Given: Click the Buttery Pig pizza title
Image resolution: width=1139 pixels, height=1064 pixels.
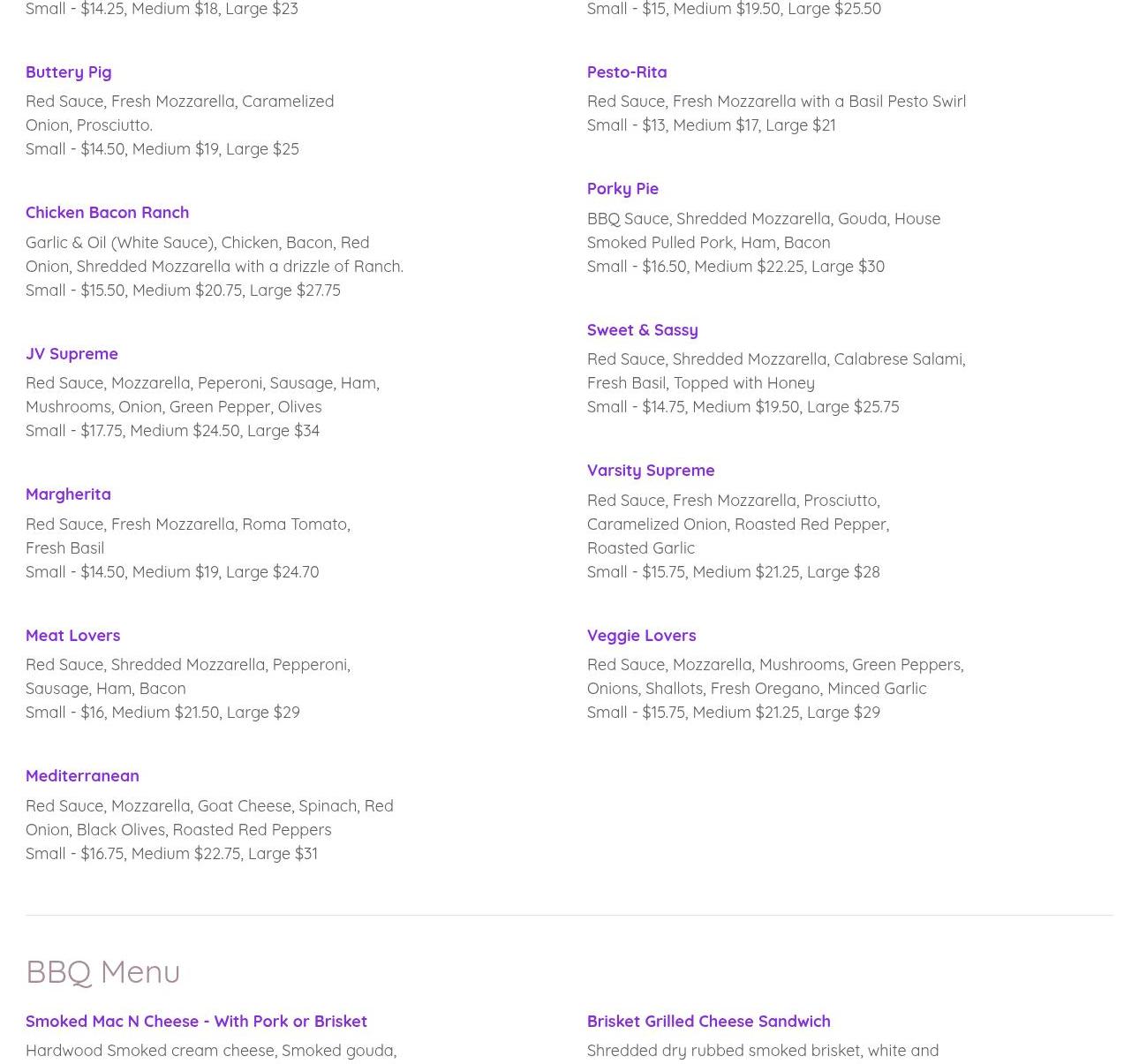Looking at the screenshot, I should (x=68, y=72).
